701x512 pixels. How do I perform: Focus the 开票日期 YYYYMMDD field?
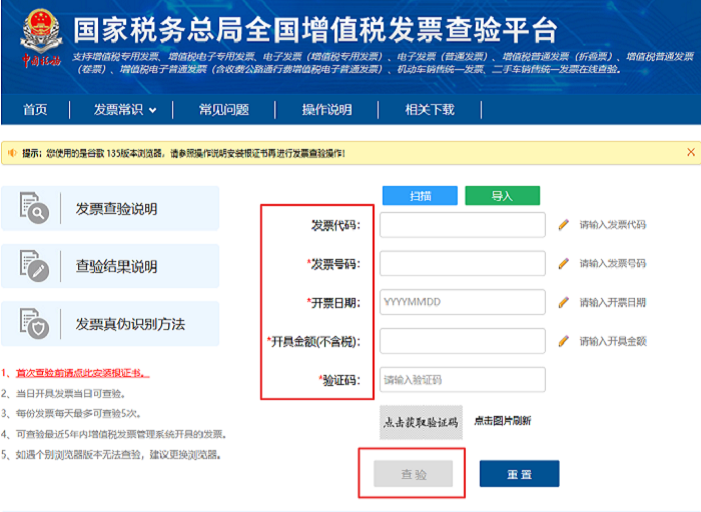pos(463,302)
